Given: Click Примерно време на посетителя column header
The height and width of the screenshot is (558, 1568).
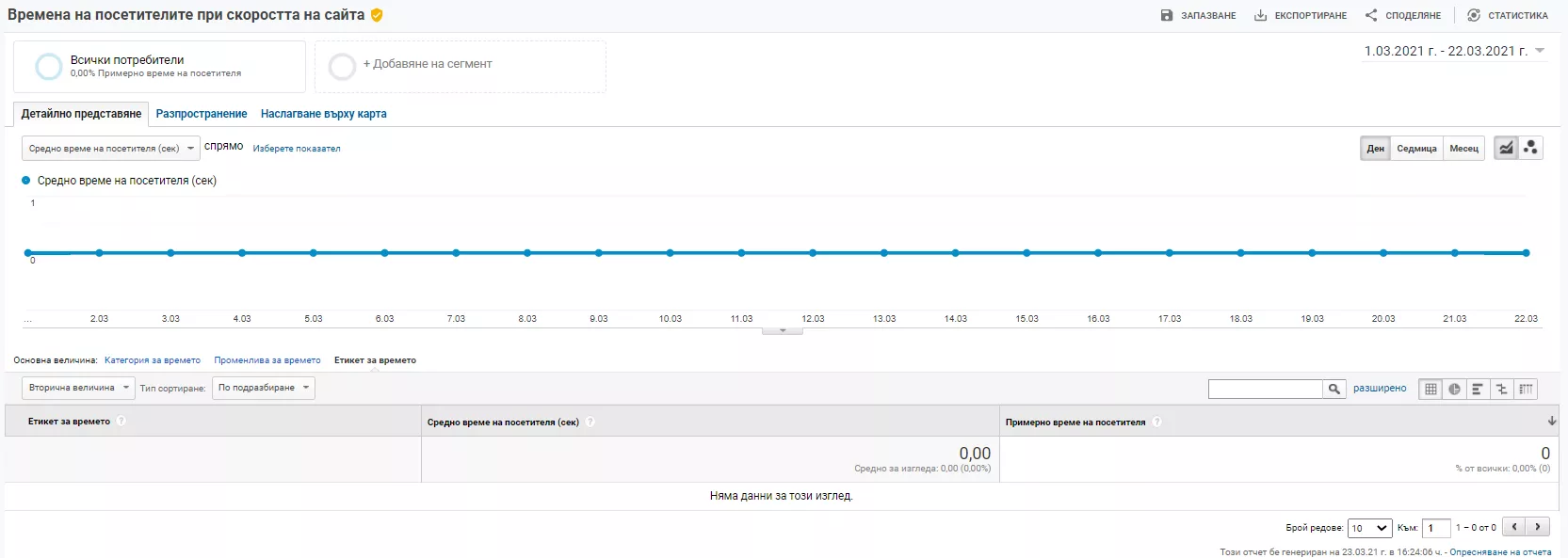Looking at the screenshot, I should coord(1075,422).
